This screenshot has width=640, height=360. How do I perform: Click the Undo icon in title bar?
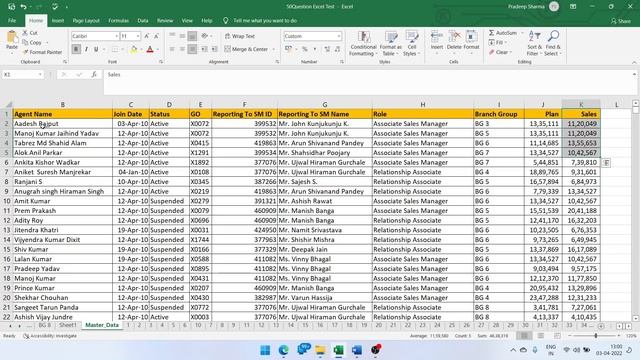click(x=23, y=7)
